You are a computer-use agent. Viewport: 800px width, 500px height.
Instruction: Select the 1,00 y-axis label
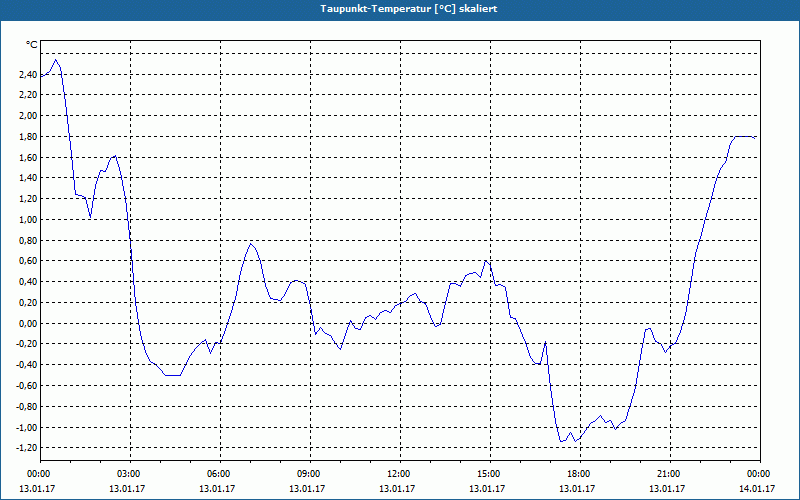coord(28,219)
